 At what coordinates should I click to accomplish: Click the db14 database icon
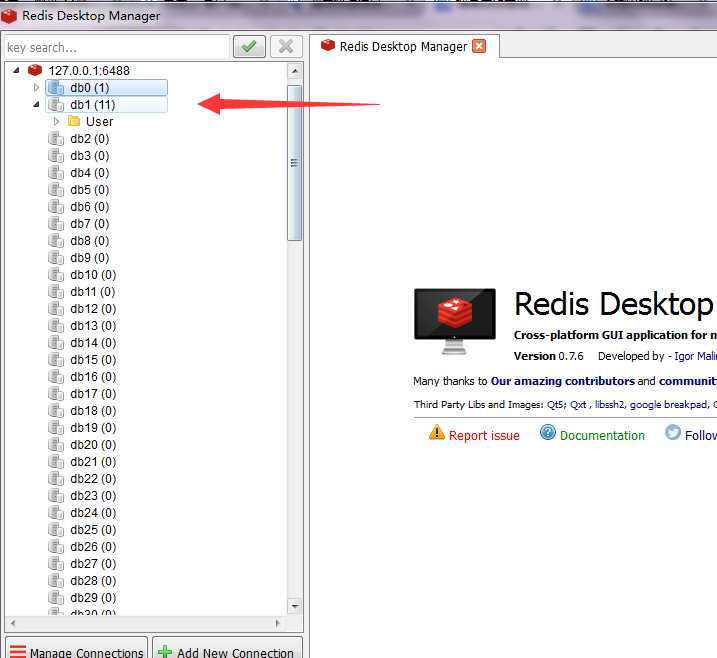point(56,342)
